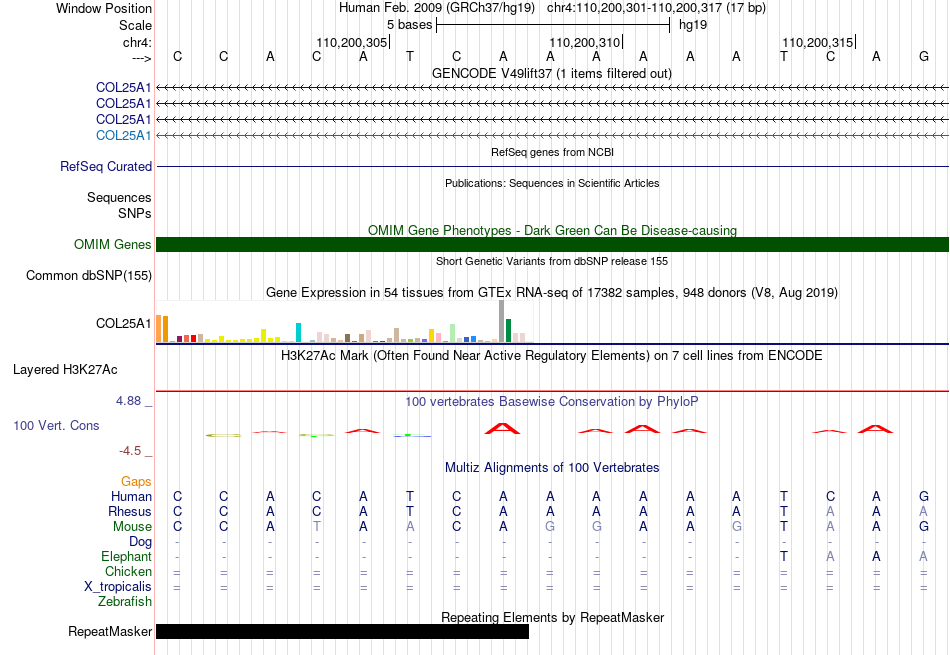Click the H3K27Ac Mark ENCODE track title
The width and height of the screenshot is (950, 655).
tap(551, 355)
